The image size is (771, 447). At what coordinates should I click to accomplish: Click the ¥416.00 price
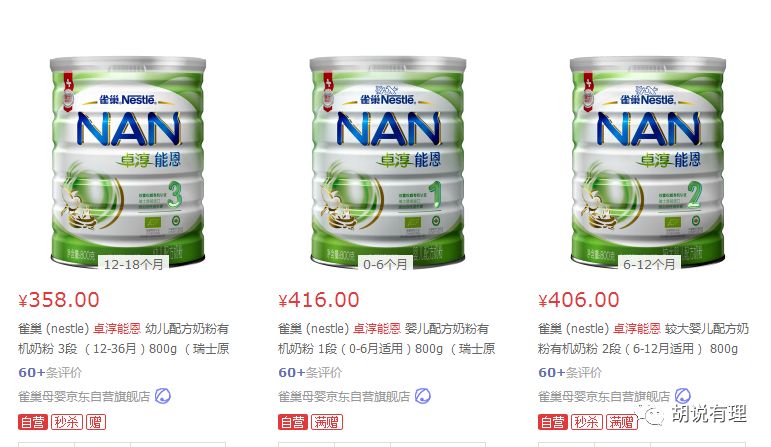319,299
